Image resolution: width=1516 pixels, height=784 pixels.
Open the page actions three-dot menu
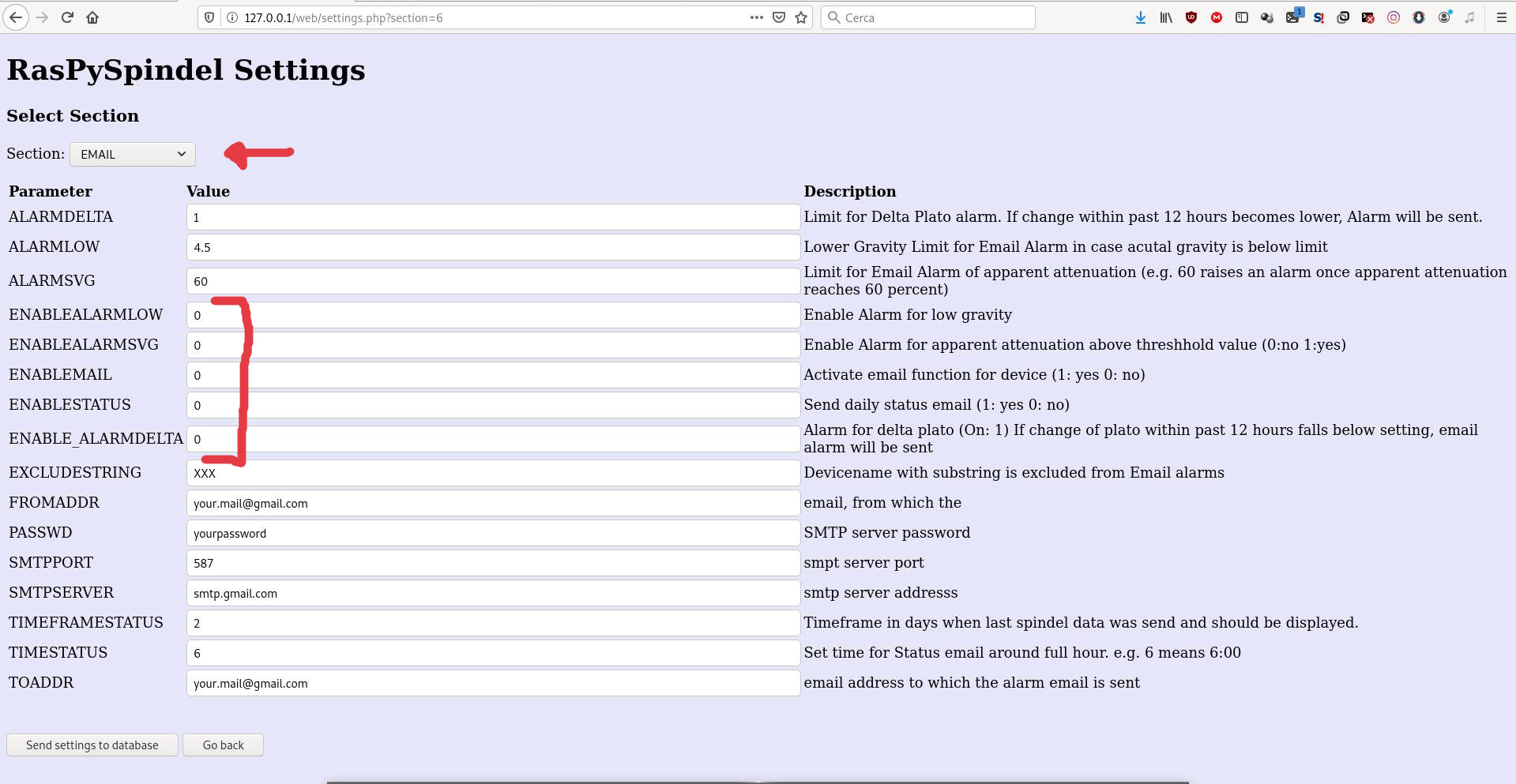(756, 17)
